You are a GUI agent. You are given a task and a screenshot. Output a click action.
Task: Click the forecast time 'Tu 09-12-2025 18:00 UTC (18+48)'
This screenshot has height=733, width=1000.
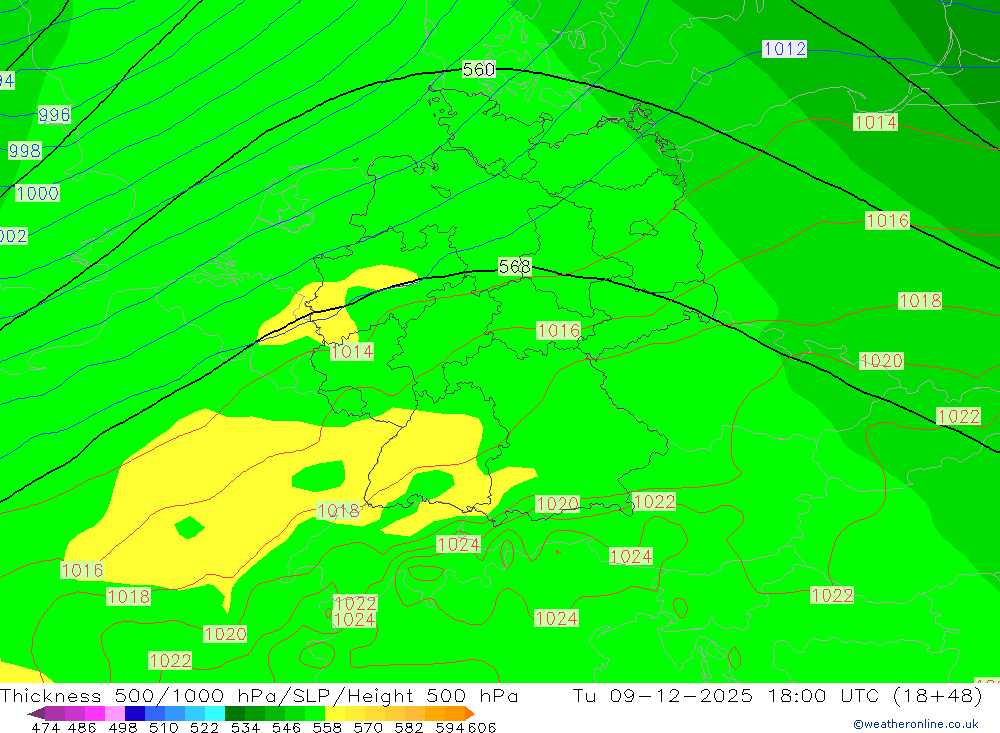[777, 695]
